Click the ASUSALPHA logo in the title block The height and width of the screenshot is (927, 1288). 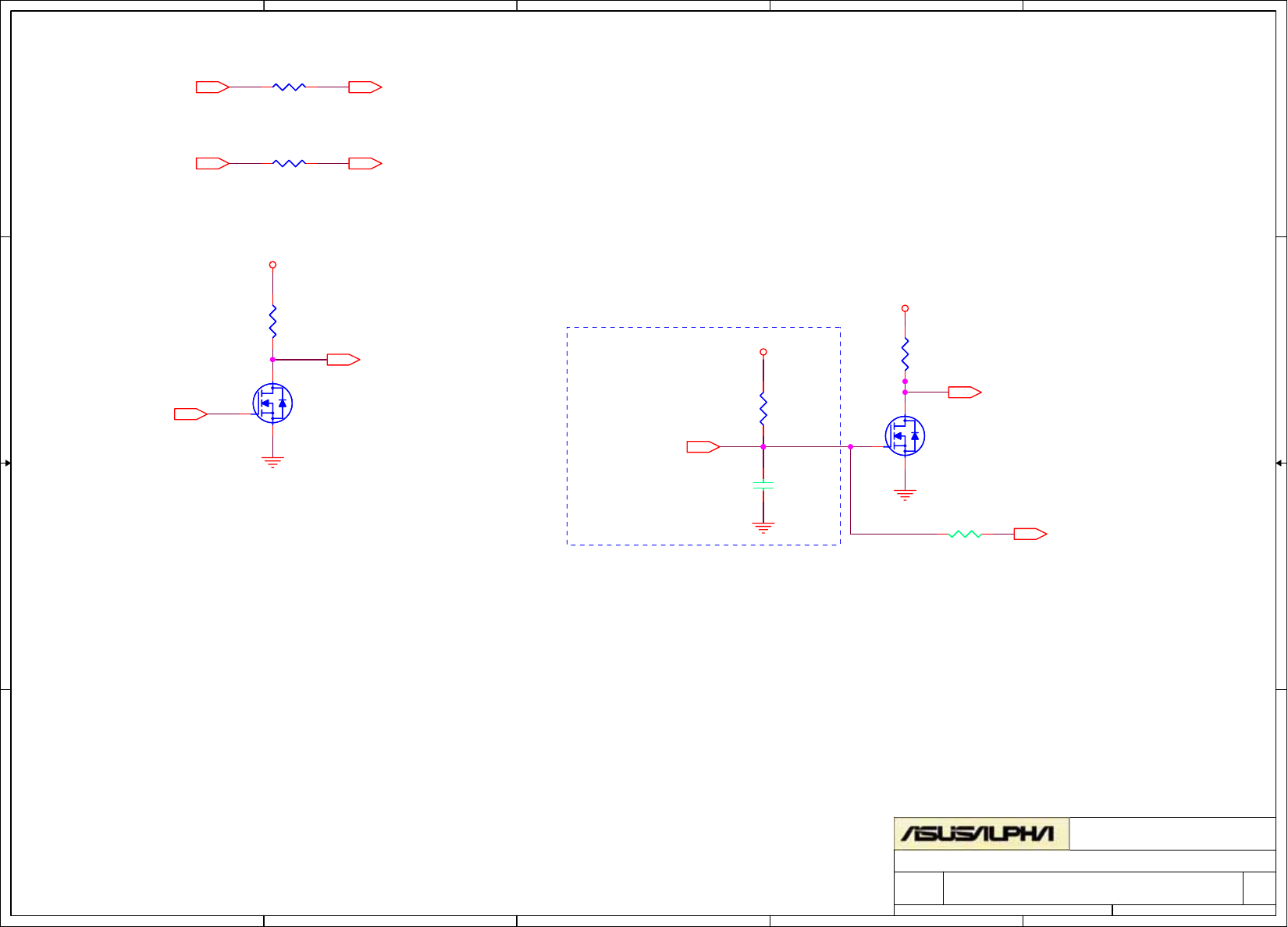click(x=981, y=834)
